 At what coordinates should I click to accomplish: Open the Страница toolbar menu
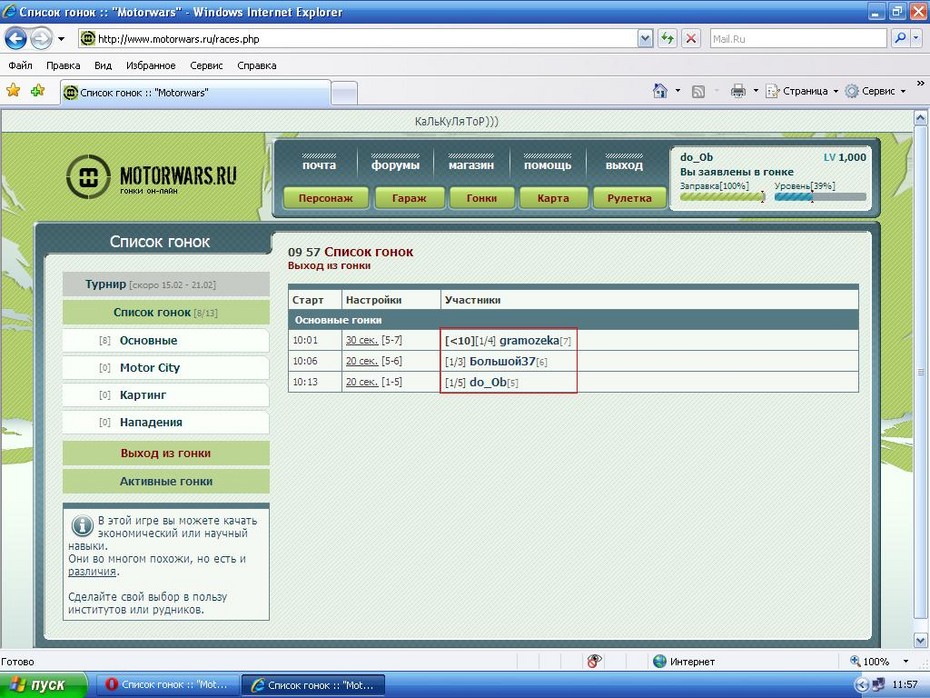pyautogui.click(x=802, y=91)
